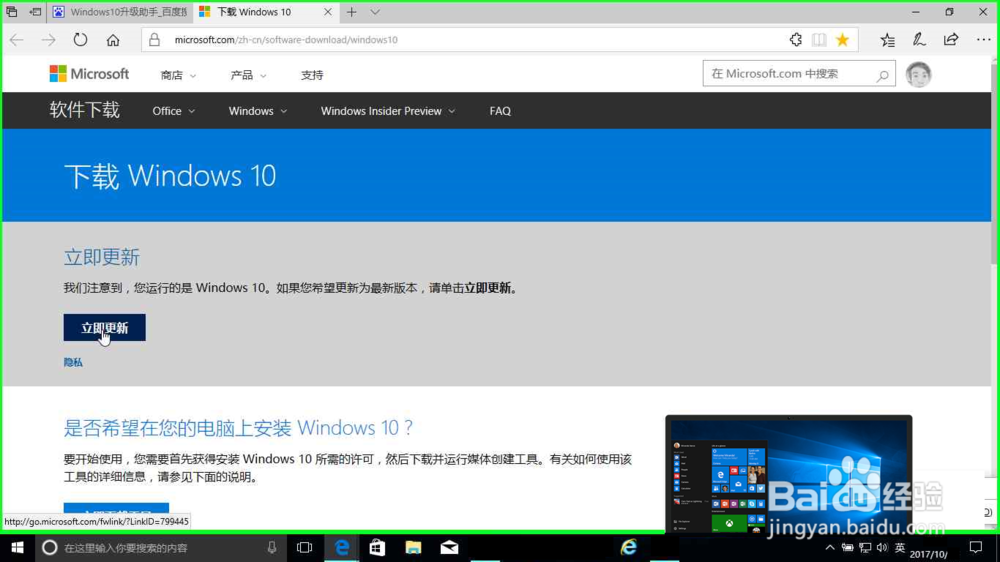The image size is (1000, 562).
Task: Close the 下载 Windows 10 tab
Action: point(328,12)
